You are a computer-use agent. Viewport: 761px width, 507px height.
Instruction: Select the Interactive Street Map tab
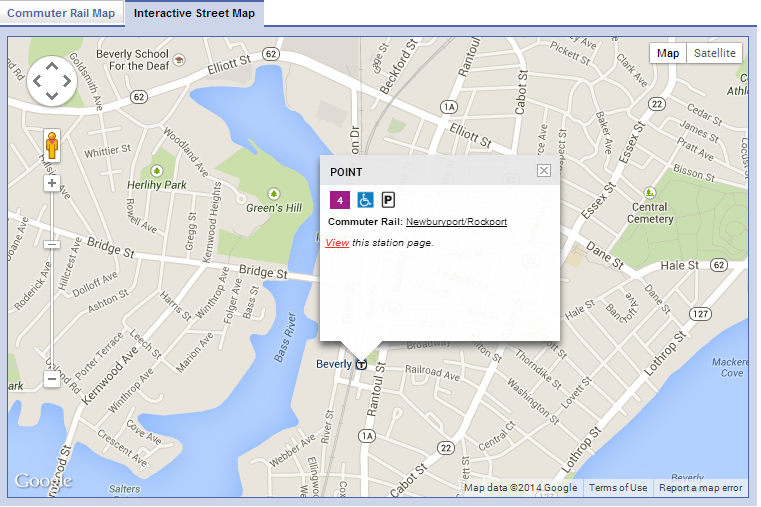pos(194,13)
